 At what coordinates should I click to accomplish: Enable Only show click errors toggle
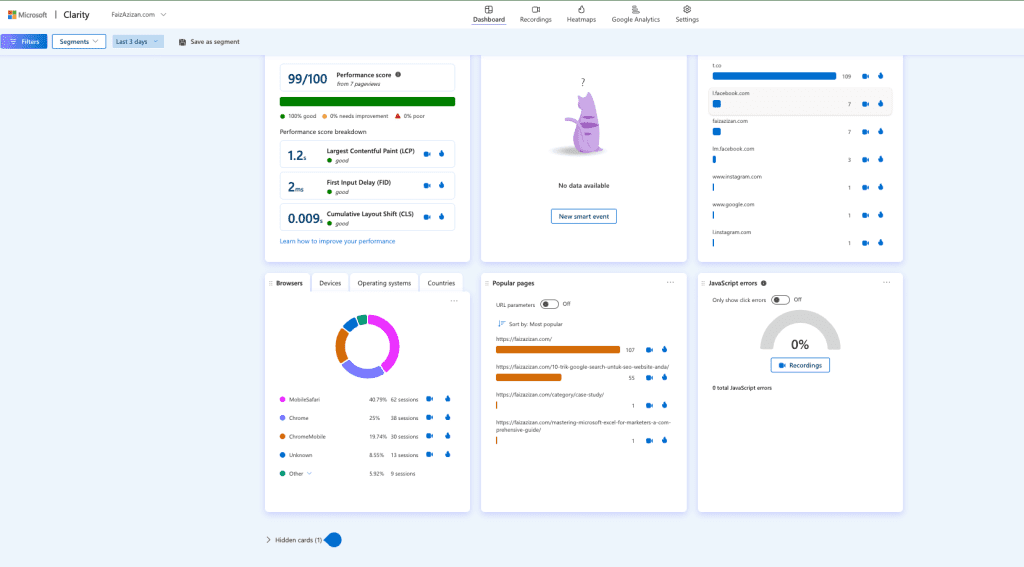(x=780, y=300)
